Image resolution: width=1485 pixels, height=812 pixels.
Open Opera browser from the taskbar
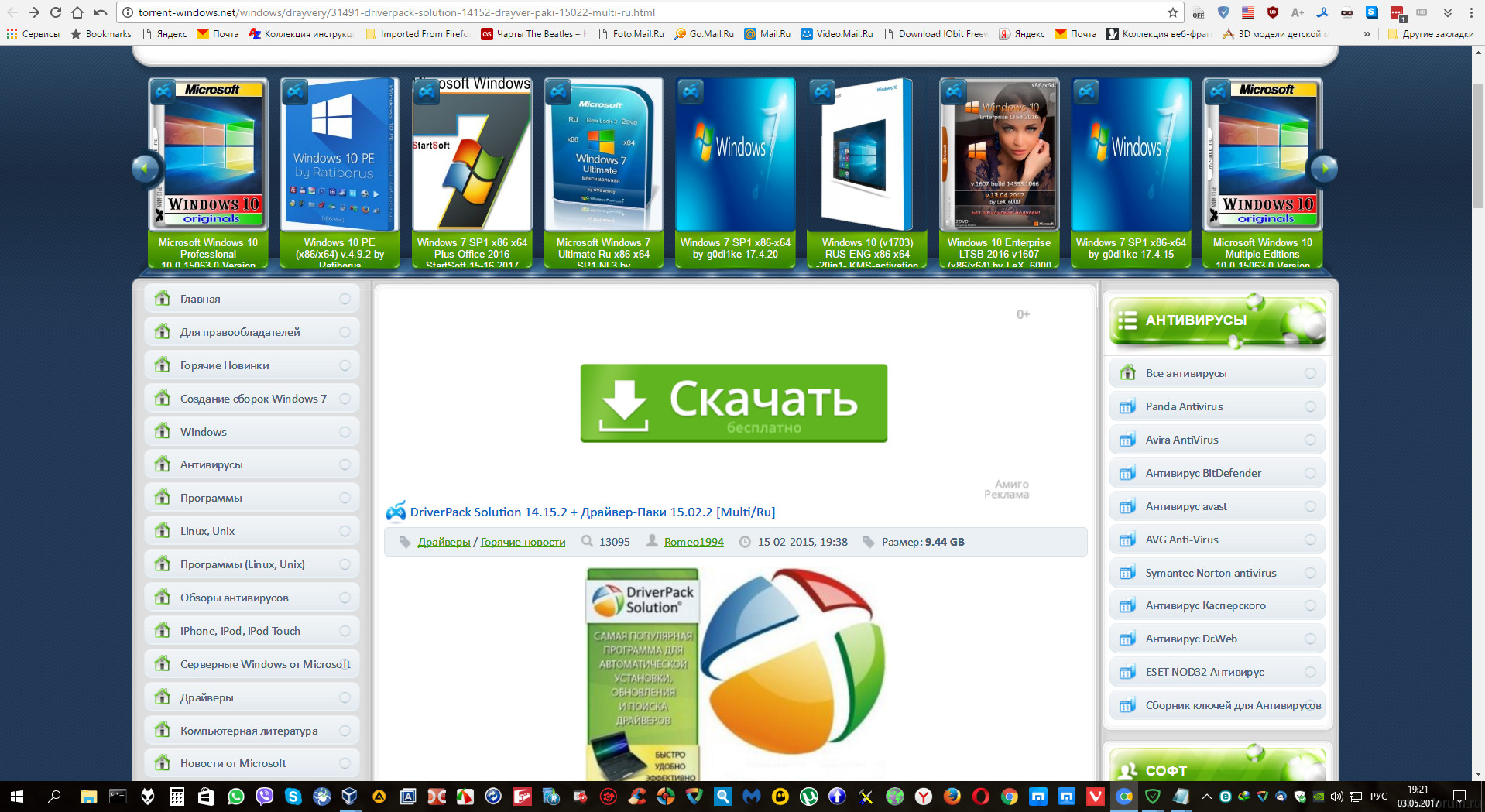[981, 797]
